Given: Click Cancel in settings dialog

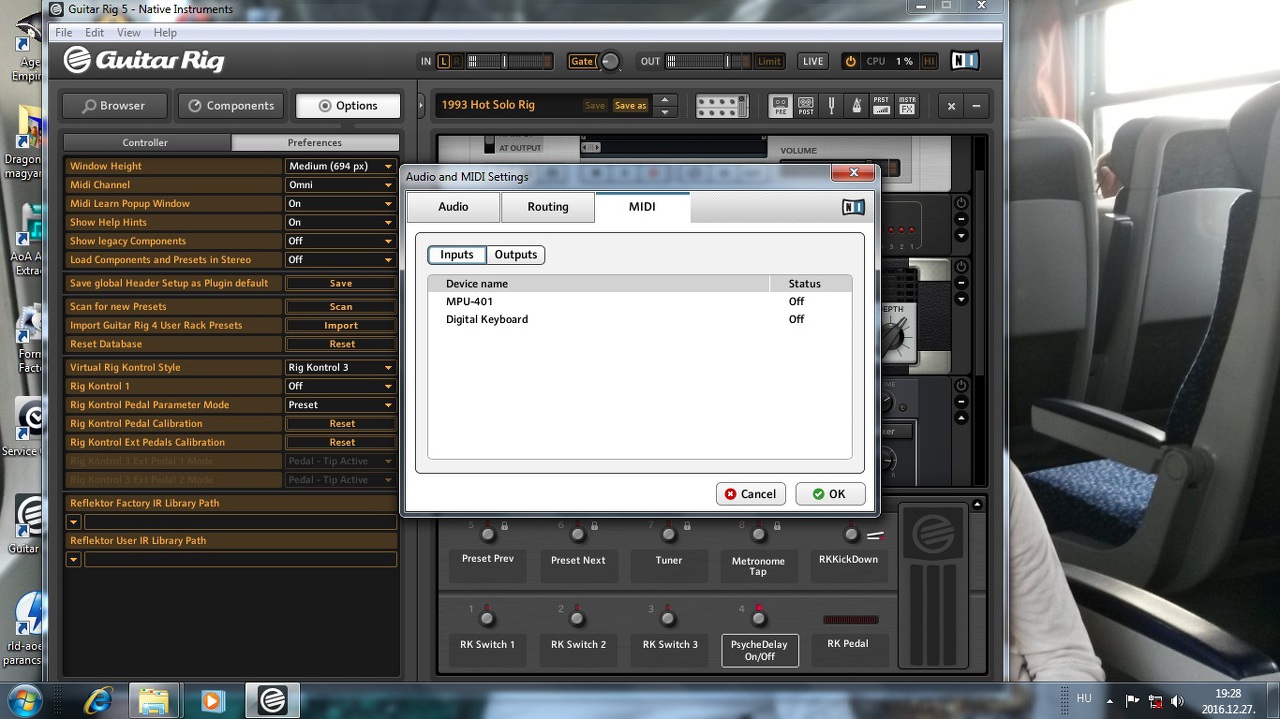Looking at the screenshot, I should click(x=750, y=494).
